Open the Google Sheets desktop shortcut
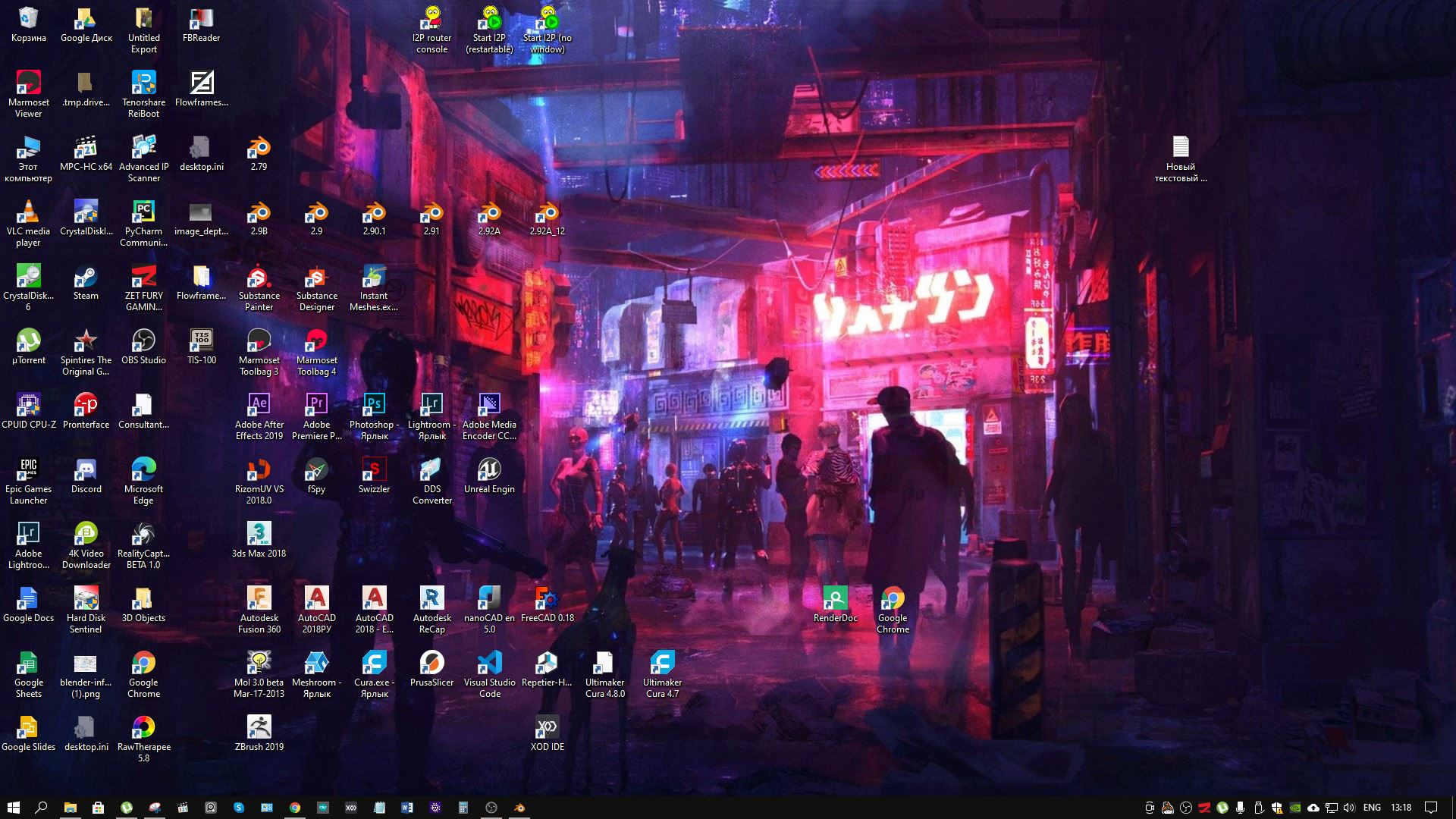Viewport: 1456px width, 819px height. [28, 674]
